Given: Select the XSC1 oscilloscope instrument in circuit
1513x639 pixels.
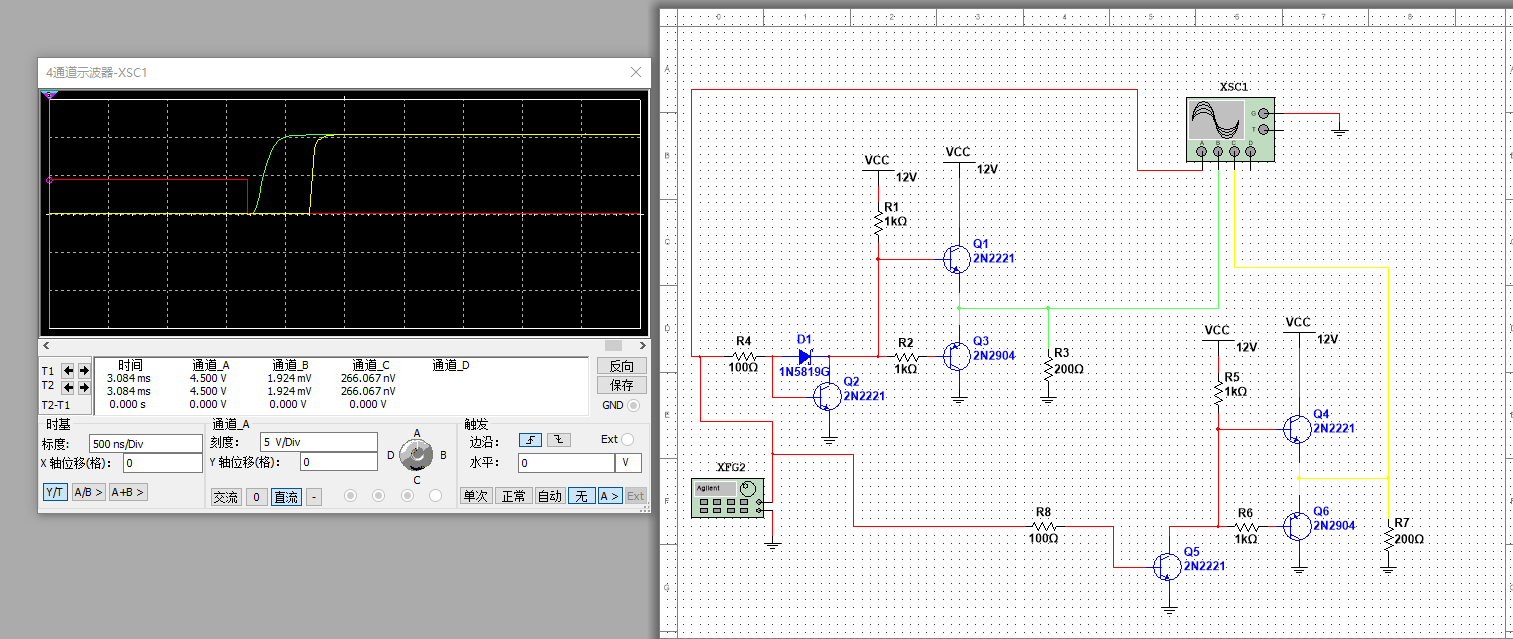Looking at the screenshot, I should point(1231,129).
